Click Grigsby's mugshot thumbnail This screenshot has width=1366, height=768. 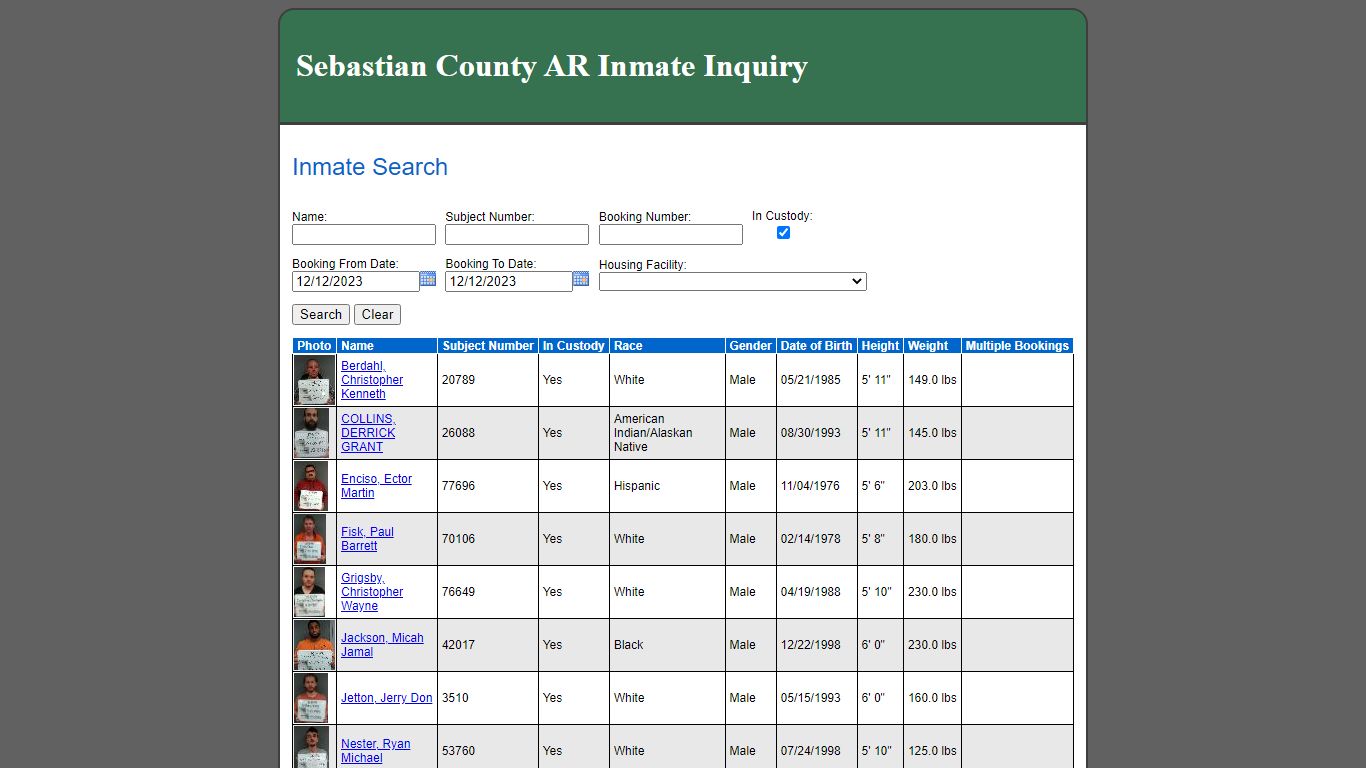click(x=310, y=592)
